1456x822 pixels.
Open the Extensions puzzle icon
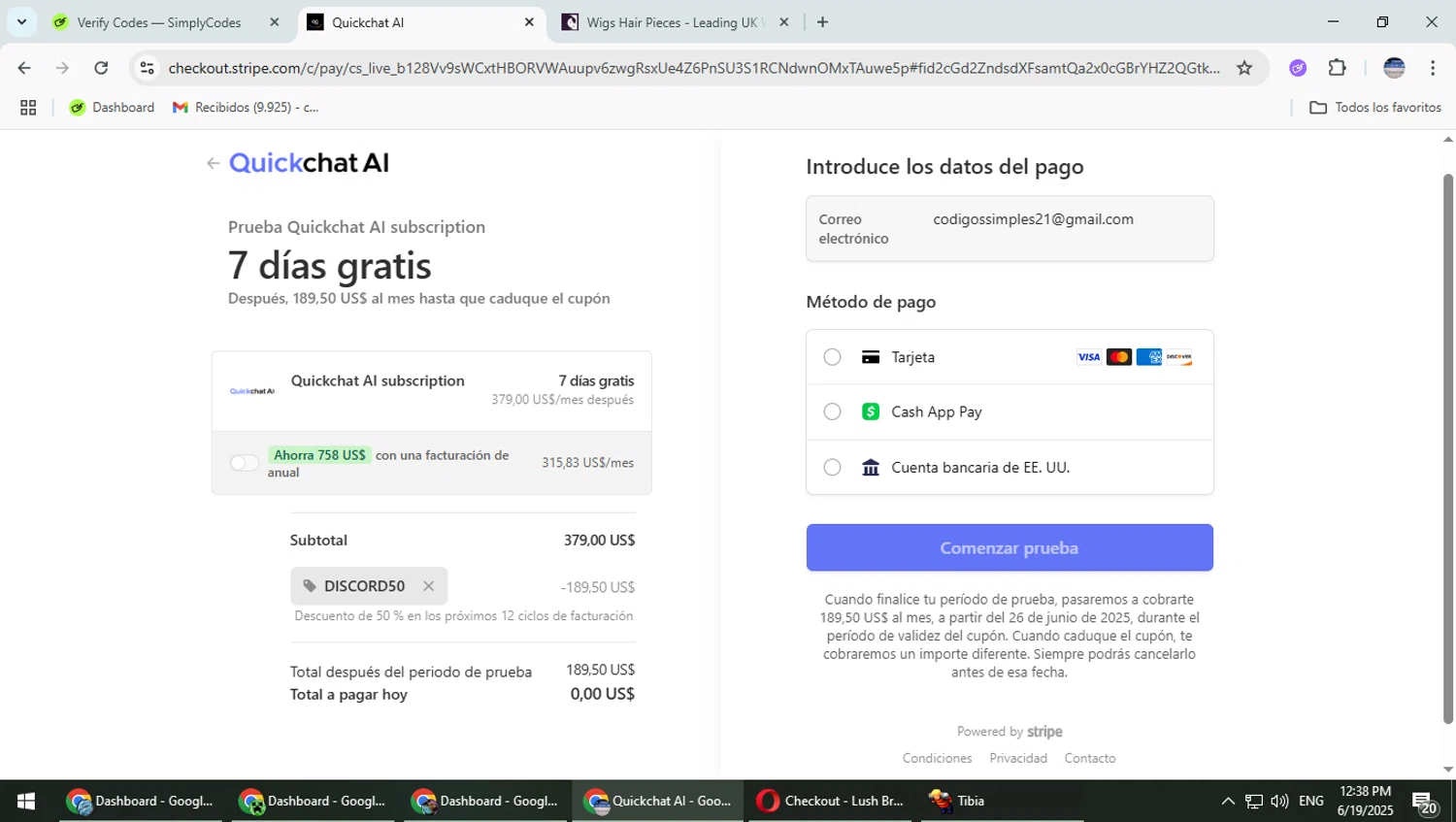pos(1337,68)
